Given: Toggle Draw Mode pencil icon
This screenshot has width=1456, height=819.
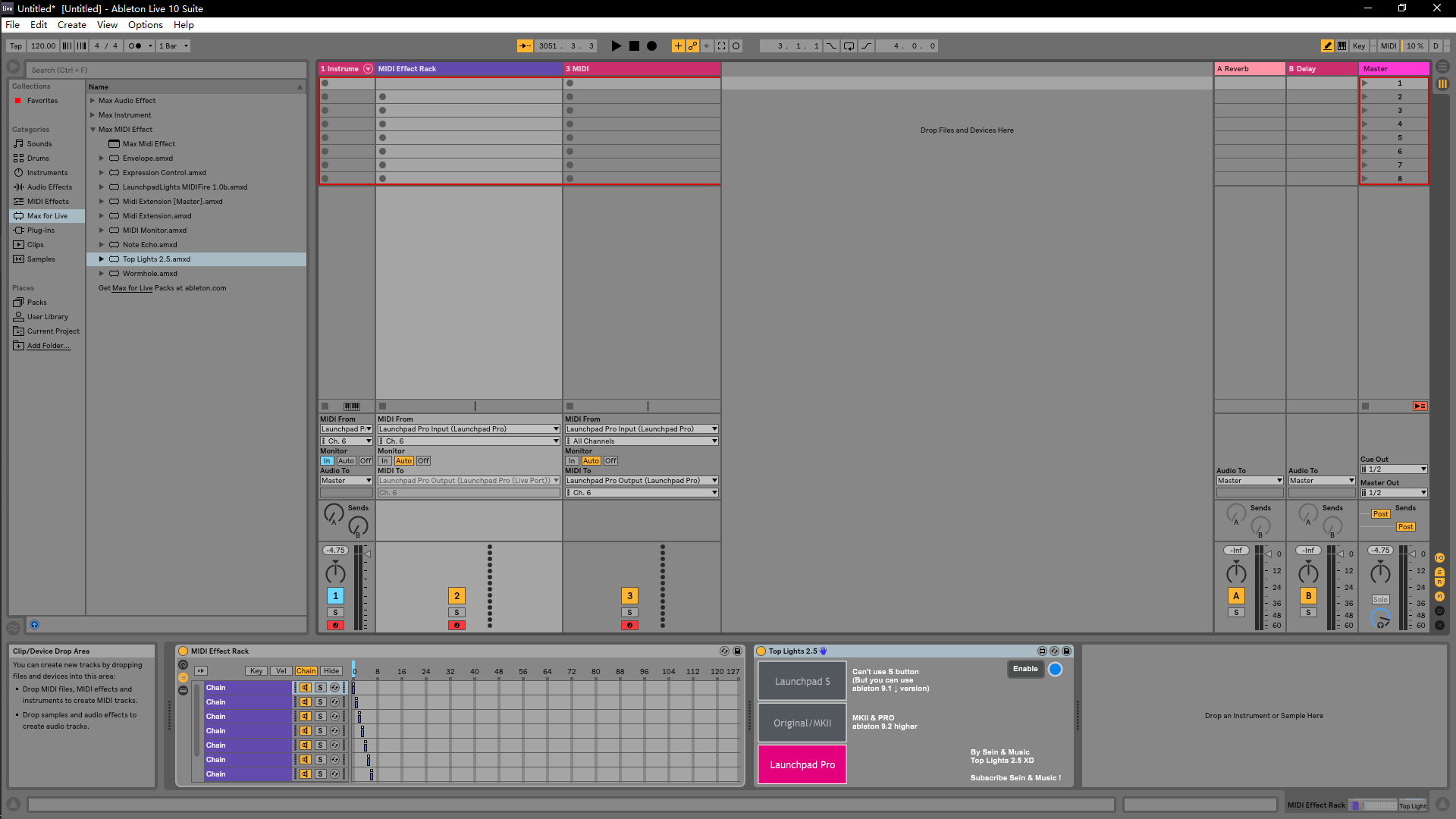Looking at the screenshot, I should 1327,46.
